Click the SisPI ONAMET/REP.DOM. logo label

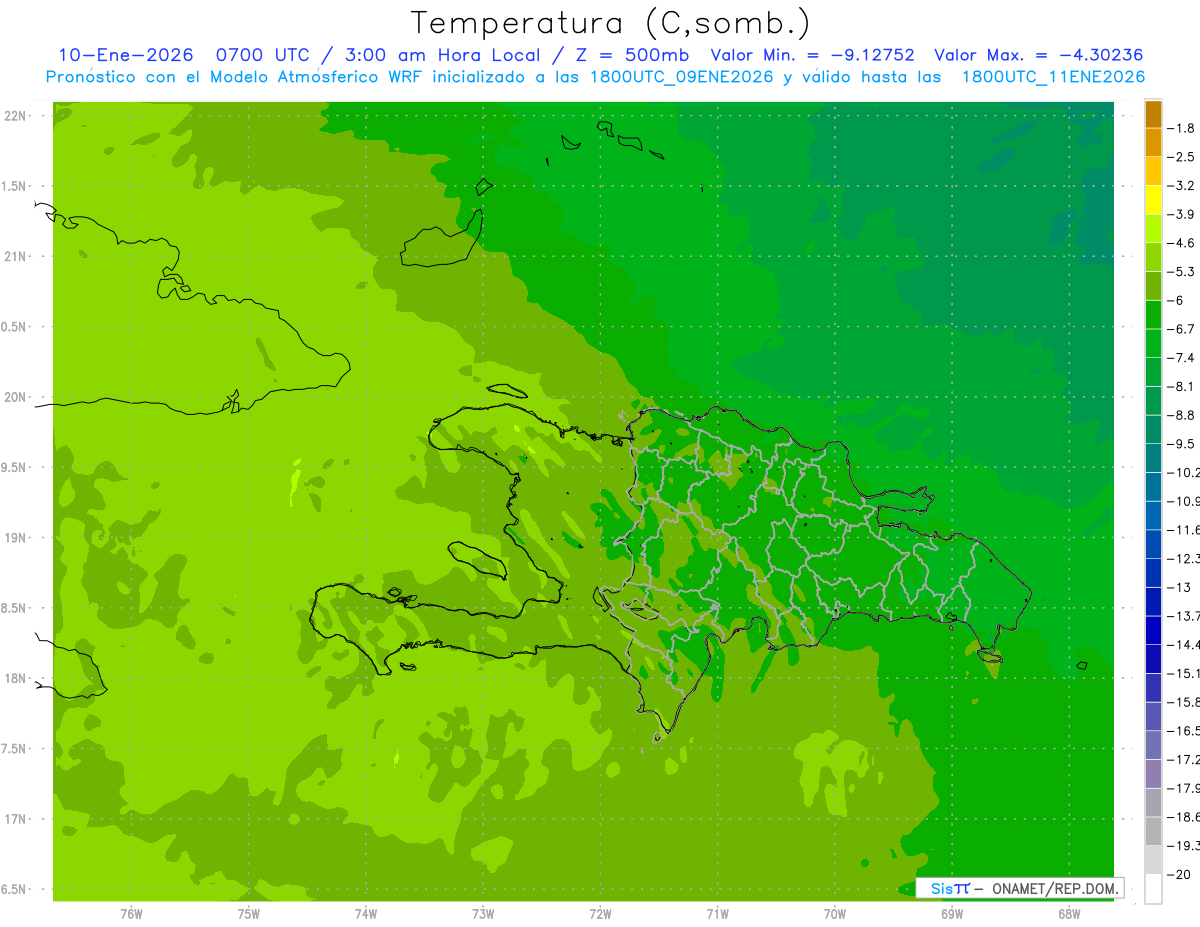click(x=1019, y=888)
